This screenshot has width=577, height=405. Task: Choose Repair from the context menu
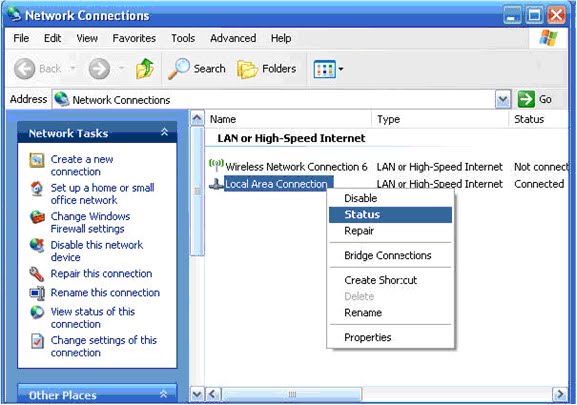[x=390, y=231]
